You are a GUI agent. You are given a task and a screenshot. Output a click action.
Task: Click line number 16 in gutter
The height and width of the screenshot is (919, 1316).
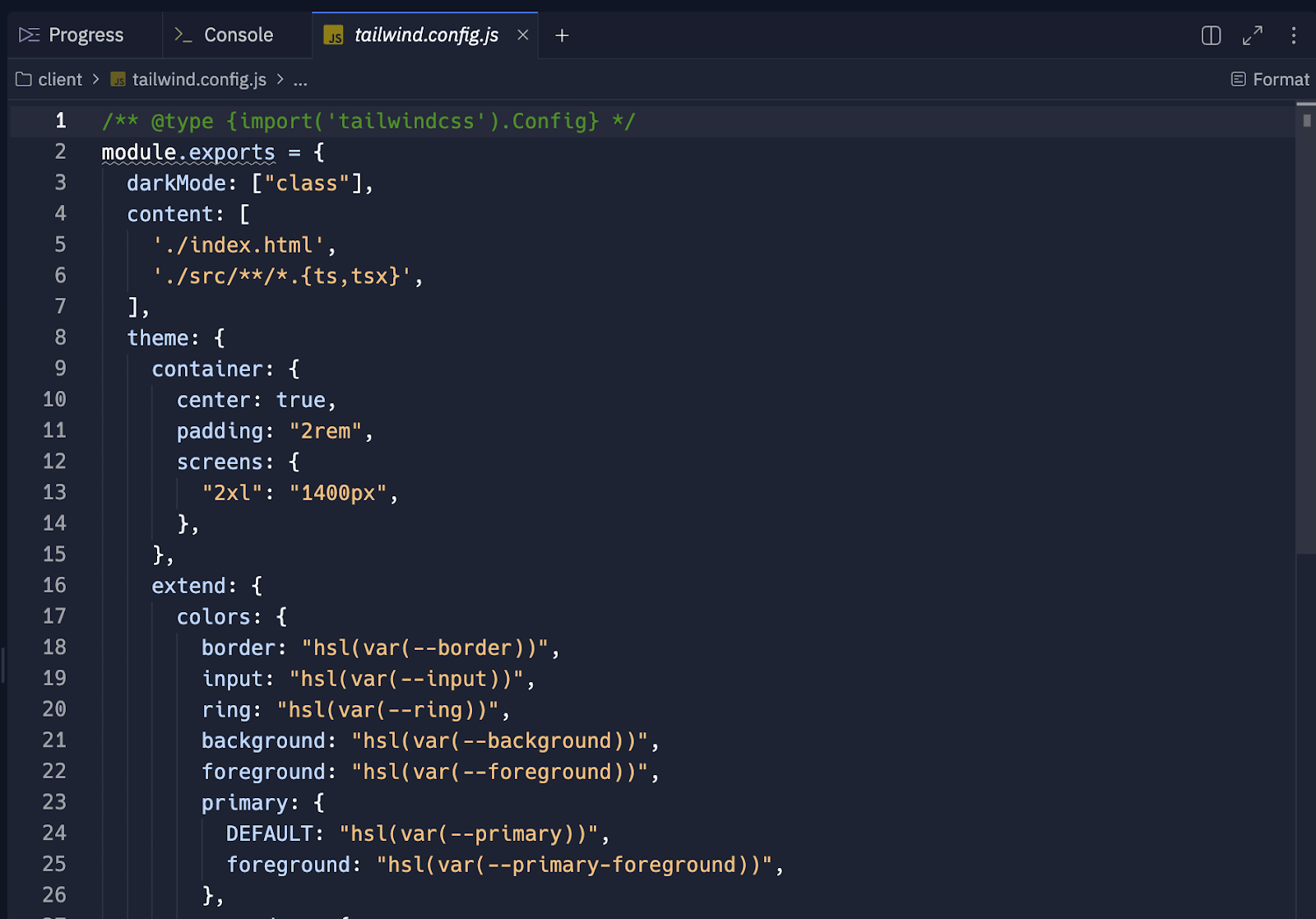[54, 586]
